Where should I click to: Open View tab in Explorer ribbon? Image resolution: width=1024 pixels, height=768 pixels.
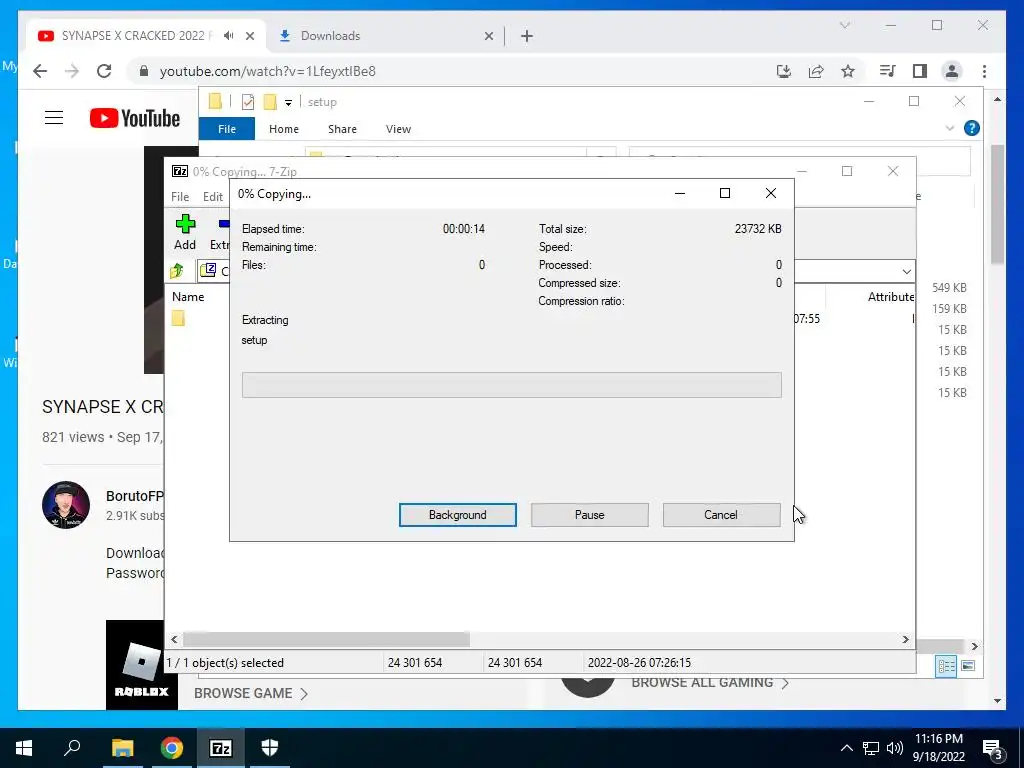pos(398,129)
